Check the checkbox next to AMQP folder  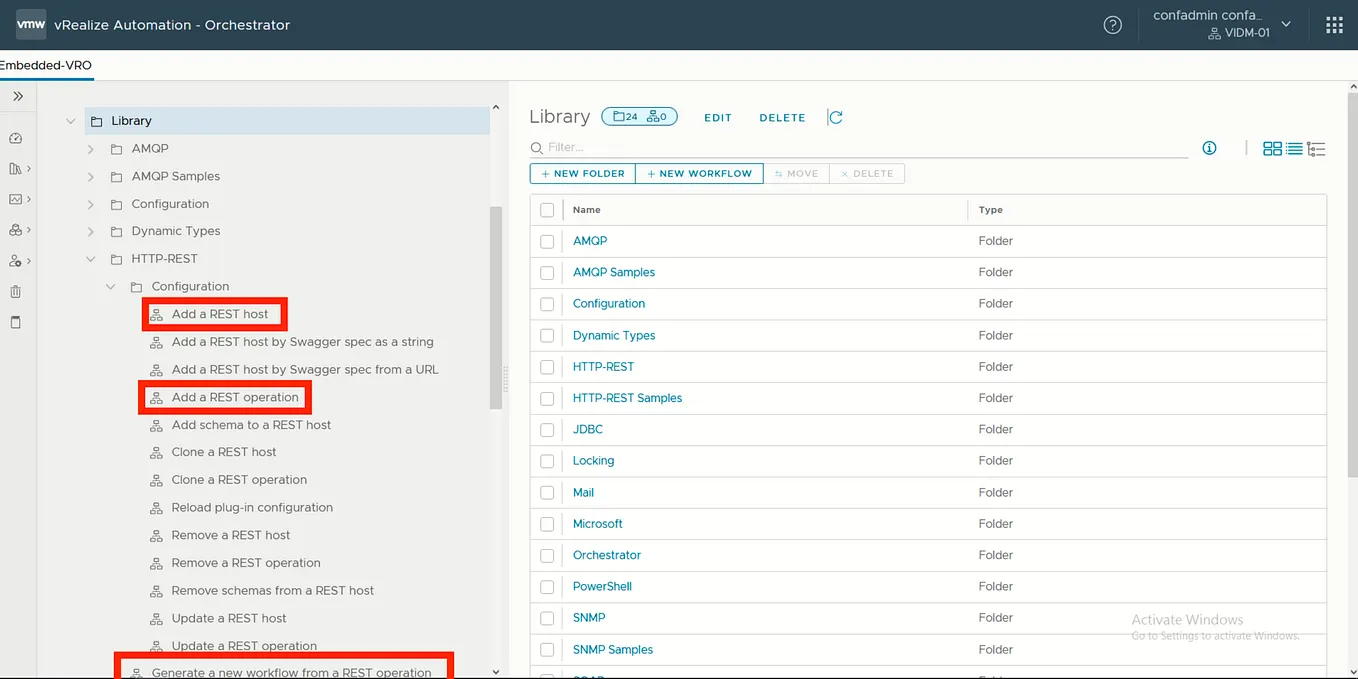(547, 241)
